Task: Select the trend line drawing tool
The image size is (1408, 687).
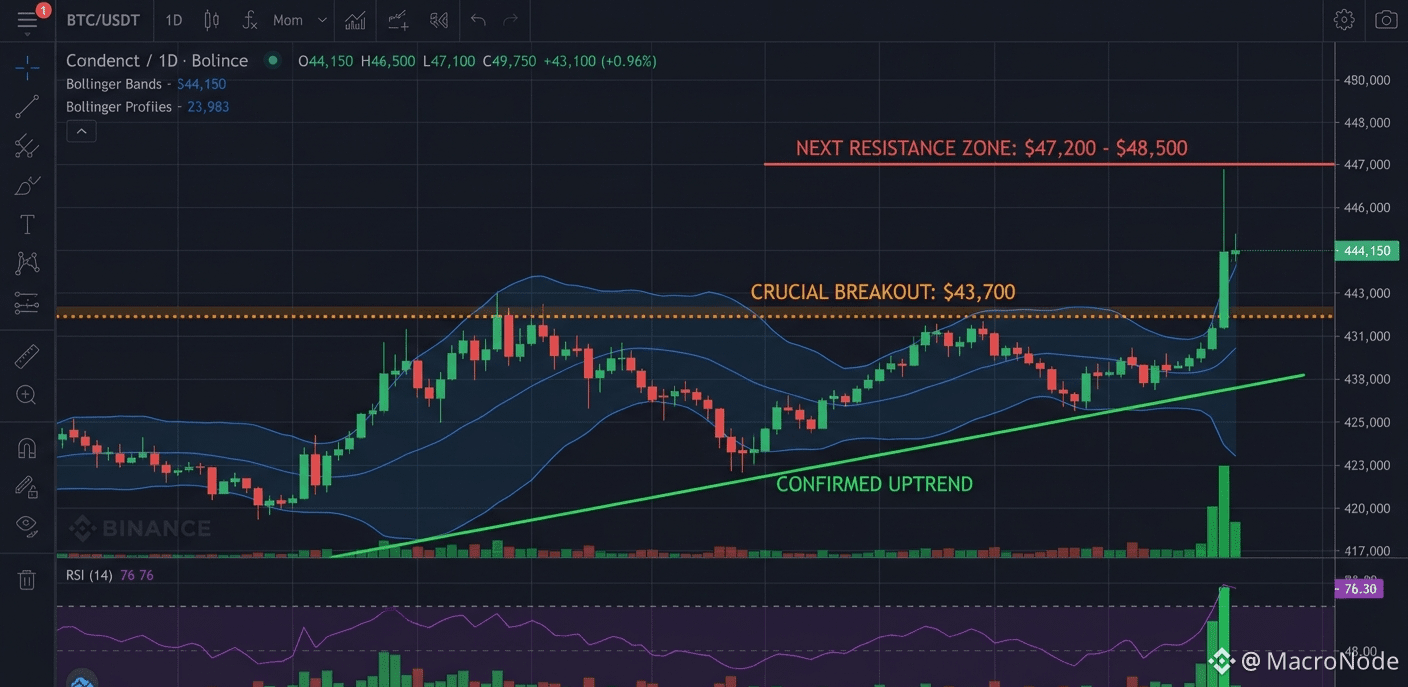Action: click(x=27, y=107)
